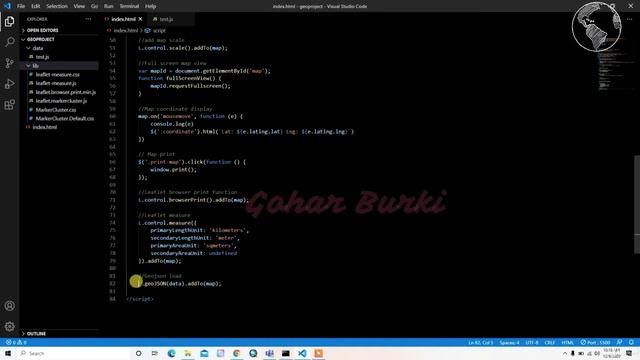The image size is (640, 360).
Task: Click the editor vertical scrollbar
Action: (637, 204)
